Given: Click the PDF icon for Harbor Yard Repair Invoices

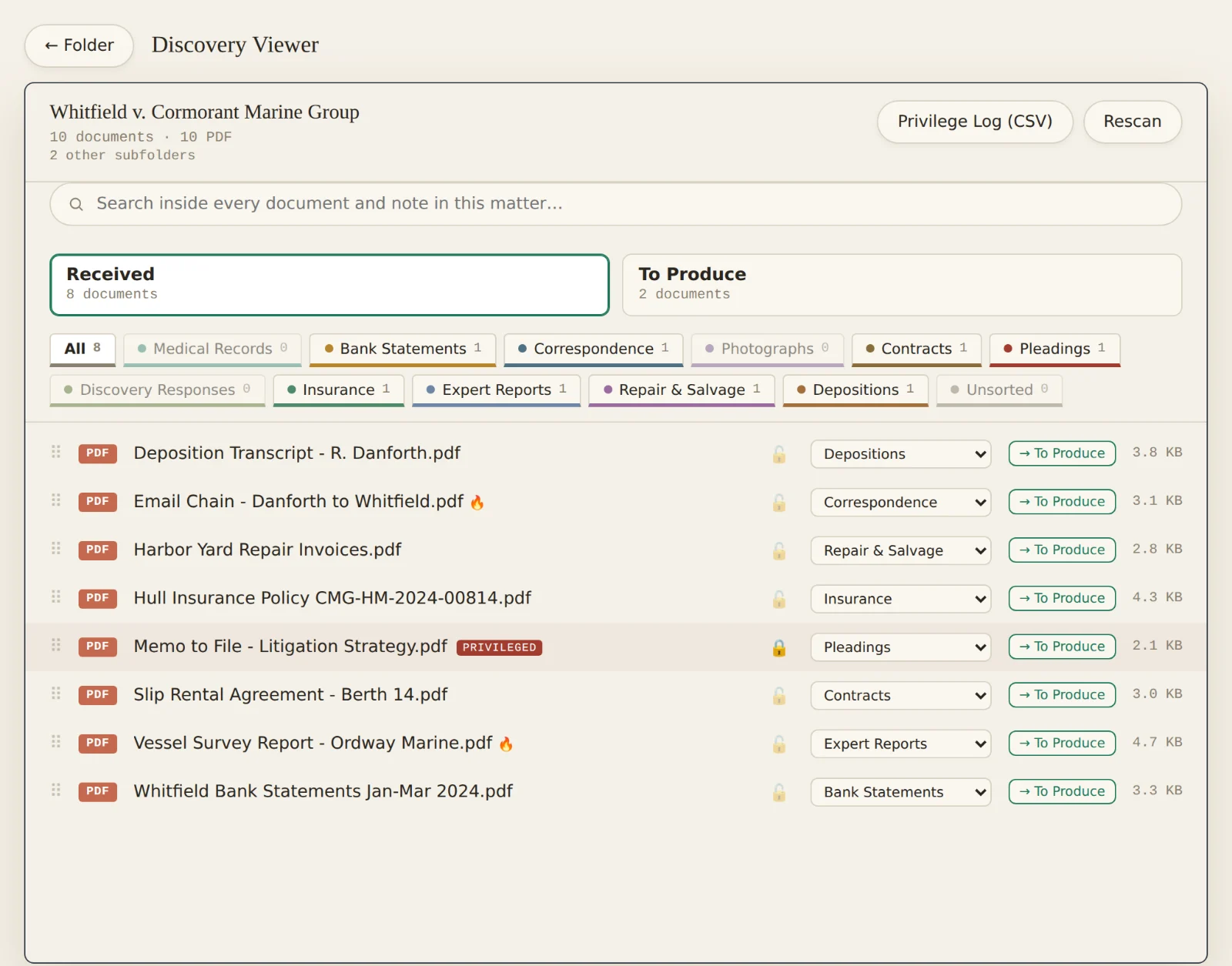Looking at the screenshot, I should tap(98, 550).
